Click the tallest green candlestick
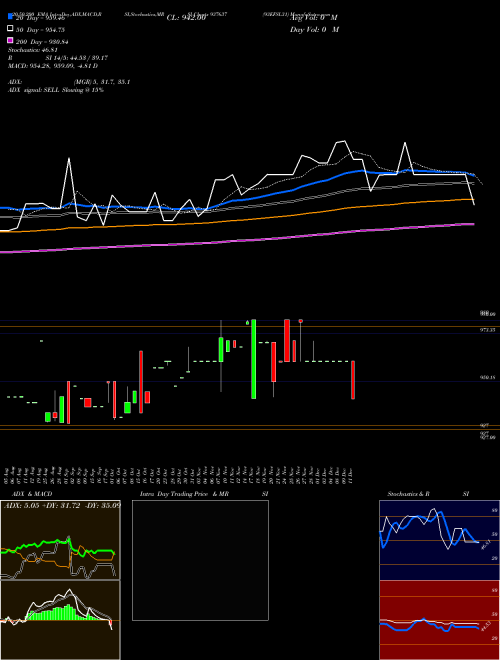Screen dimensions: 500x660 [x=254, y=359]
